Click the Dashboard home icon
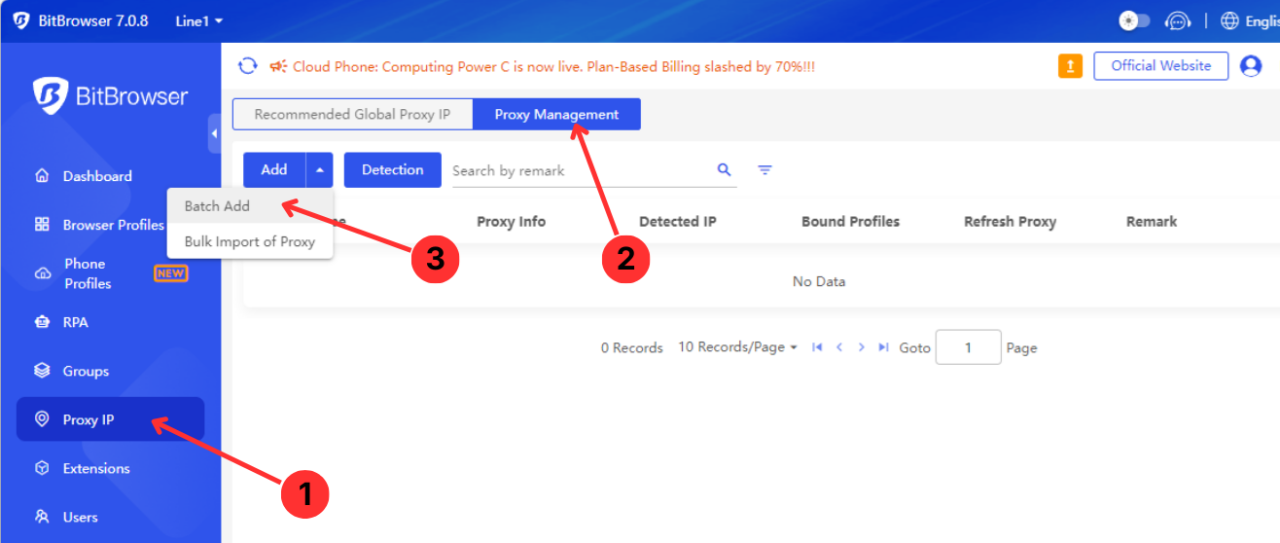The width and height of the screenshot is (1280, 543). click(42, 176)
